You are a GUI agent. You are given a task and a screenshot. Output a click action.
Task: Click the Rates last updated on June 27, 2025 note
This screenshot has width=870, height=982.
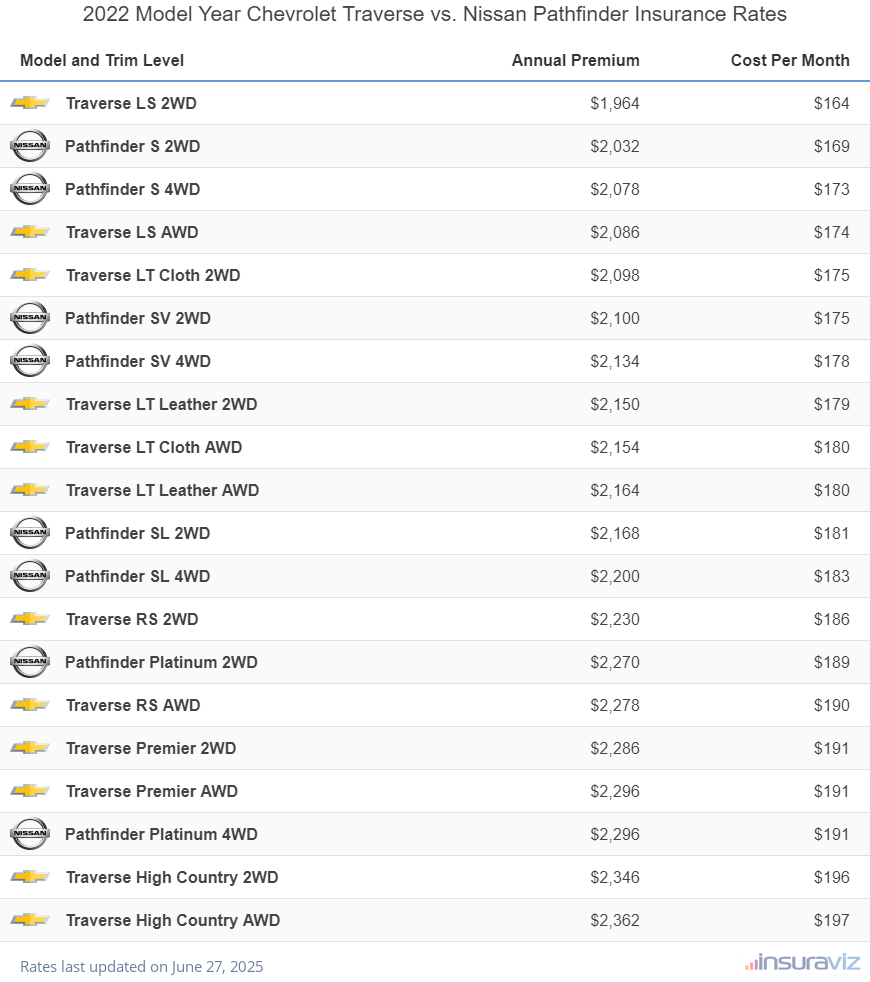click(142, 966)
